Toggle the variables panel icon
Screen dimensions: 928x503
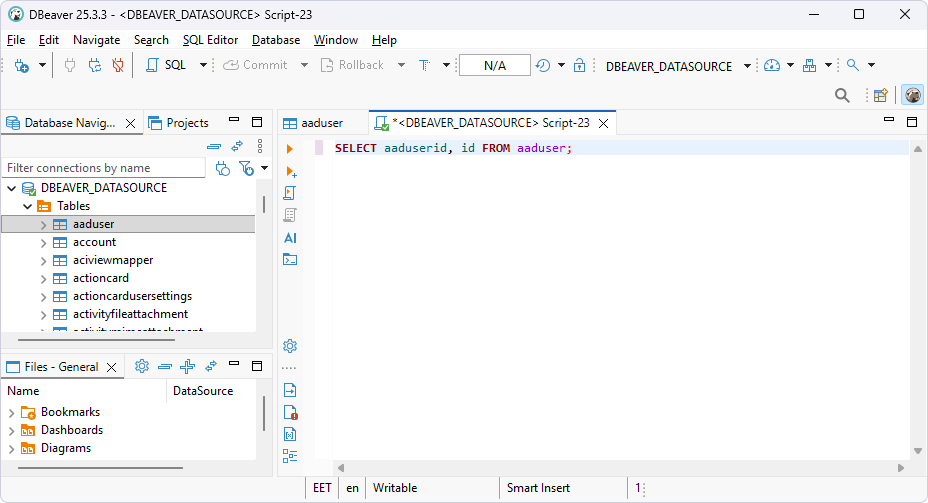290,434
